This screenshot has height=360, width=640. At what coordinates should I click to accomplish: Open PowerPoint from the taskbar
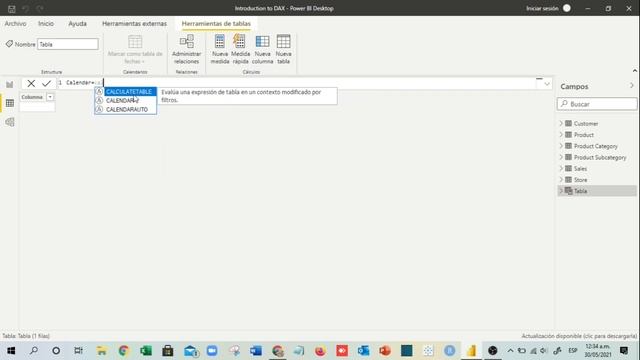tap(385, 351)
